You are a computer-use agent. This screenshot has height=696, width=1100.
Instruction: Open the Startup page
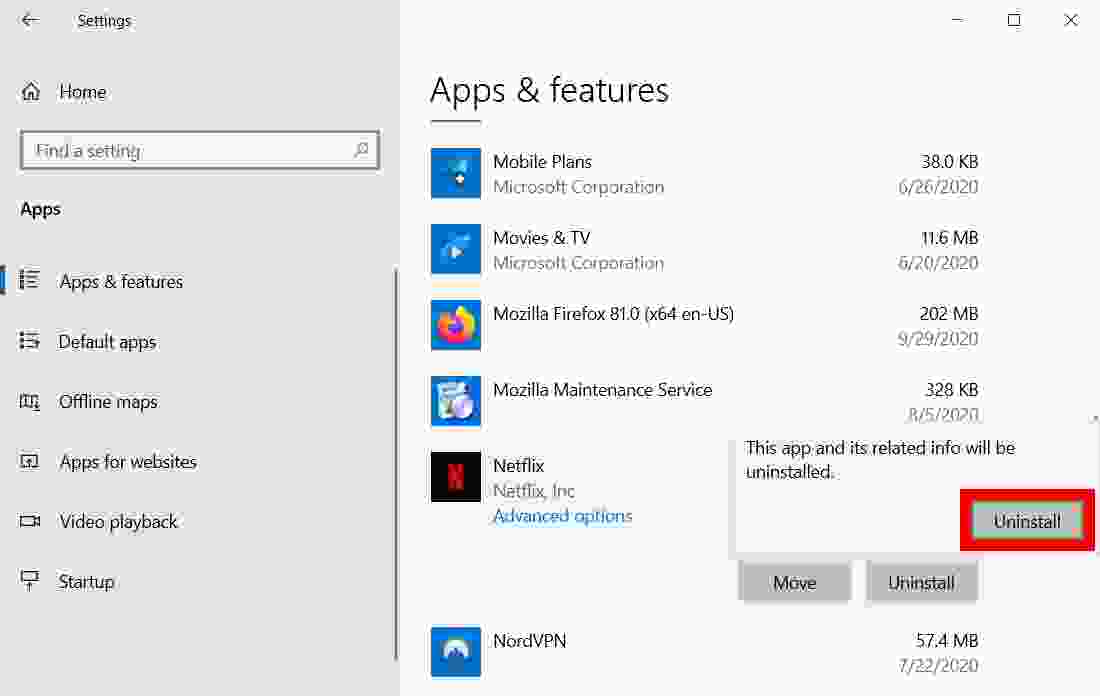[x=86, y=582]
